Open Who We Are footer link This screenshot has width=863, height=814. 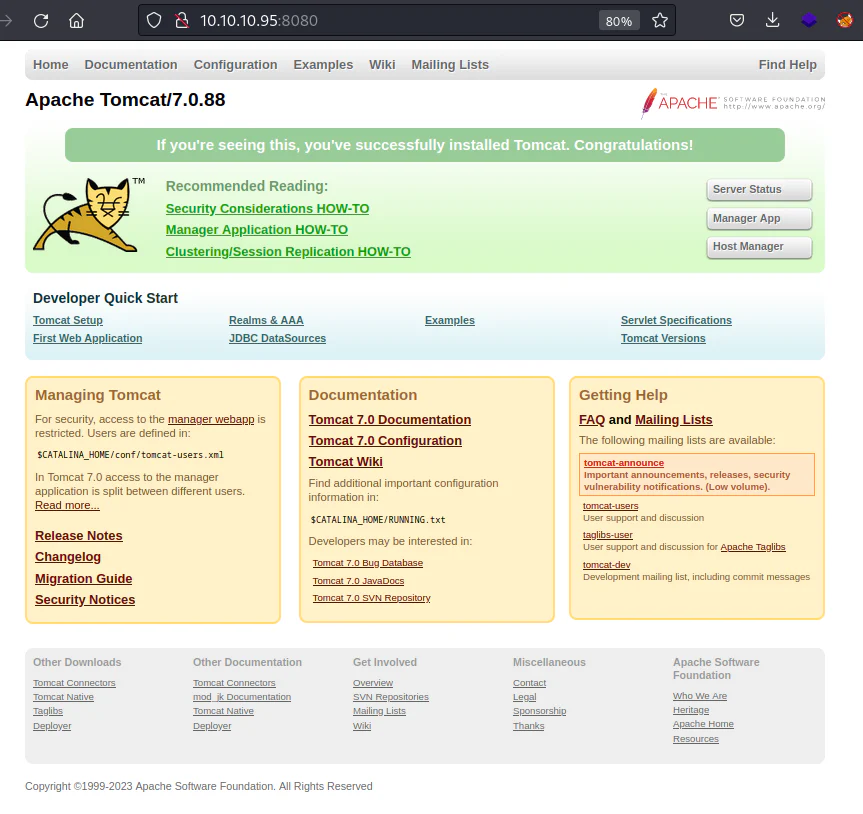tap(700, 696)
